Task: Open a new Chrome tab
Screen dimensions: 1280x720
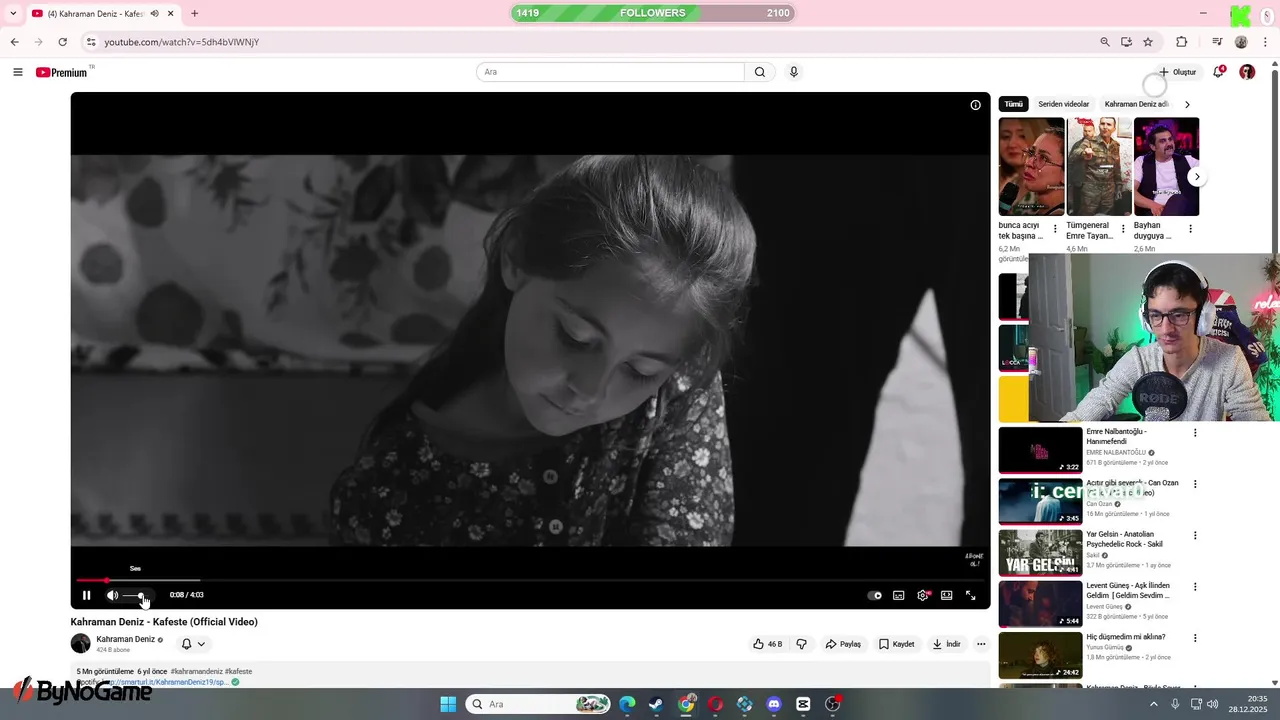Action: click(194, 14)
